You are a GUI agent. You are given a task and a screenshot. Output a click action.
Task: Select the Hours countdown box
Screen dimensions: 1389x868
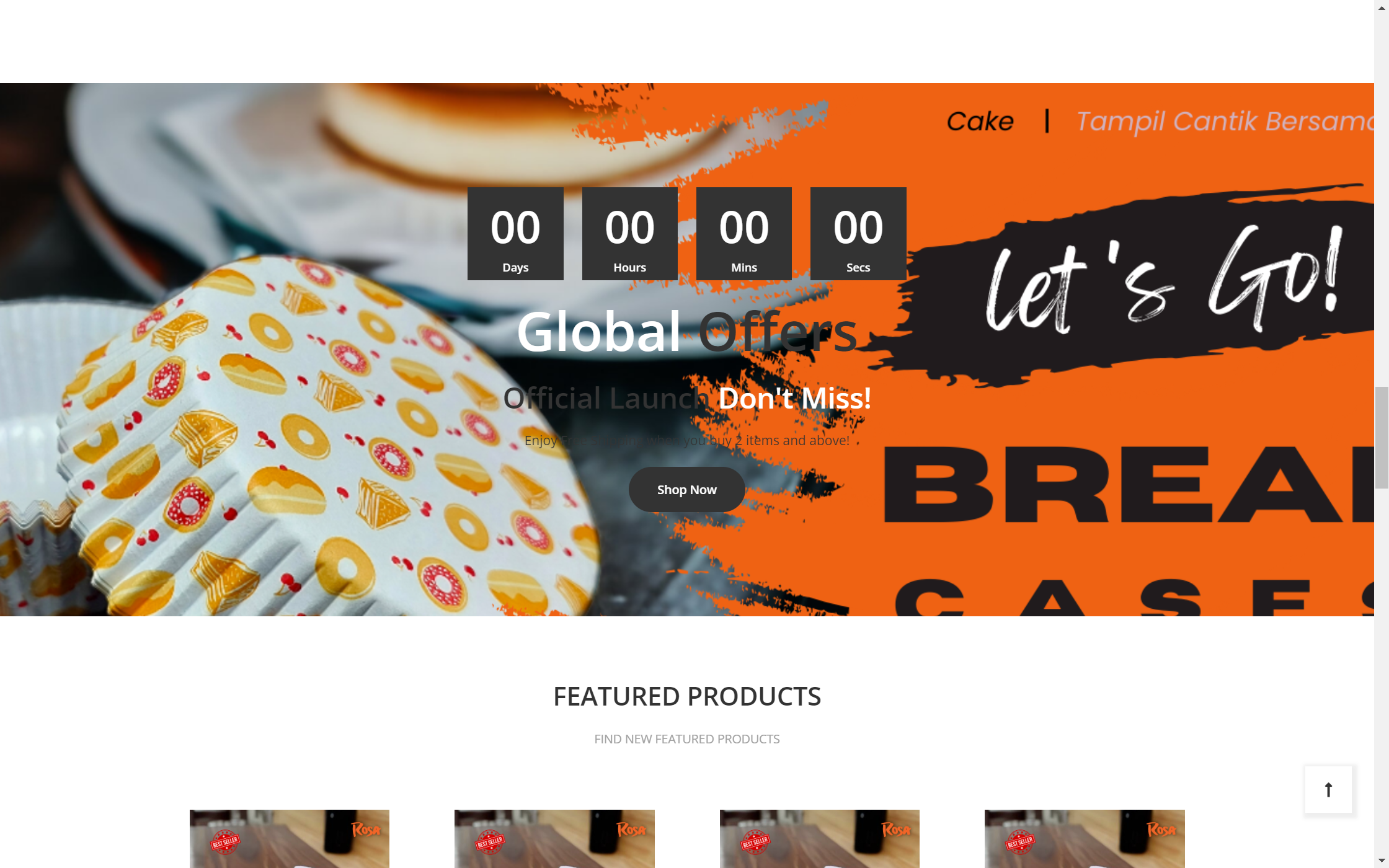tap(629, 234)
